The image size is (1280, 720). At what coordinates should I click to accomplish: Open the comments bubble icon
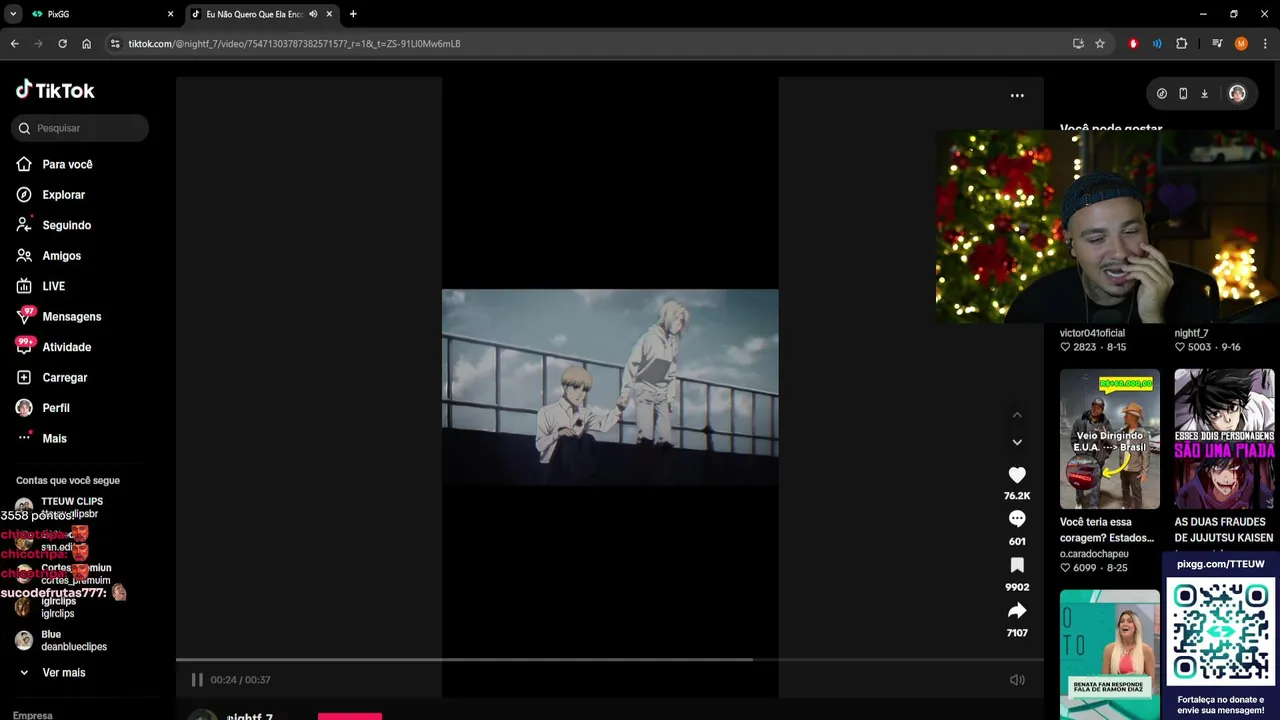pyautogui.click(x=1017, y=519)
